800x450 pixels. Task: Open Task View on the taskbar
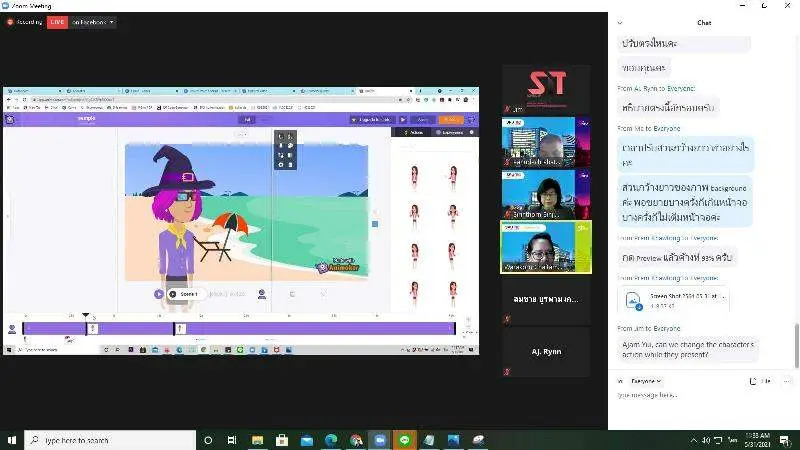233,440
